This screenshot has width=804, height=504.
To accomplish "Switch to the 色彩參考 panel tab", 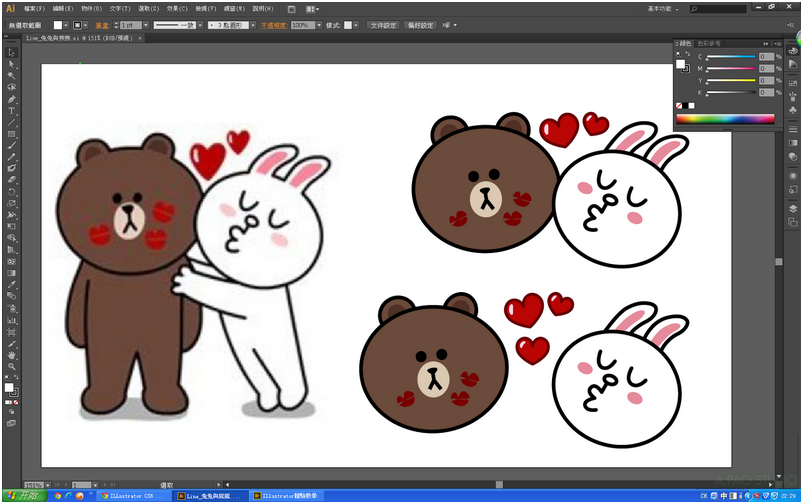I will pyautogui.click(x=709, y=44).
